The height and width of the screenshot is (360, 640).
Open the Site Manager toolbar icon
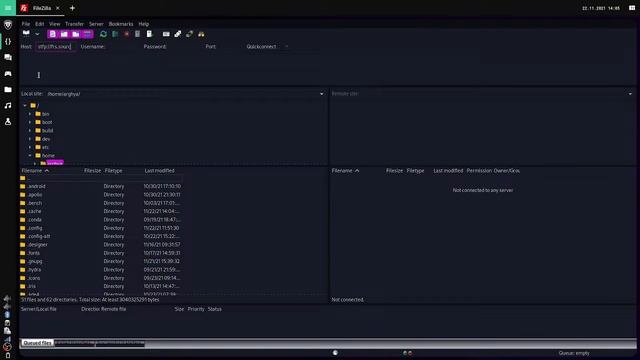(26, 34)
